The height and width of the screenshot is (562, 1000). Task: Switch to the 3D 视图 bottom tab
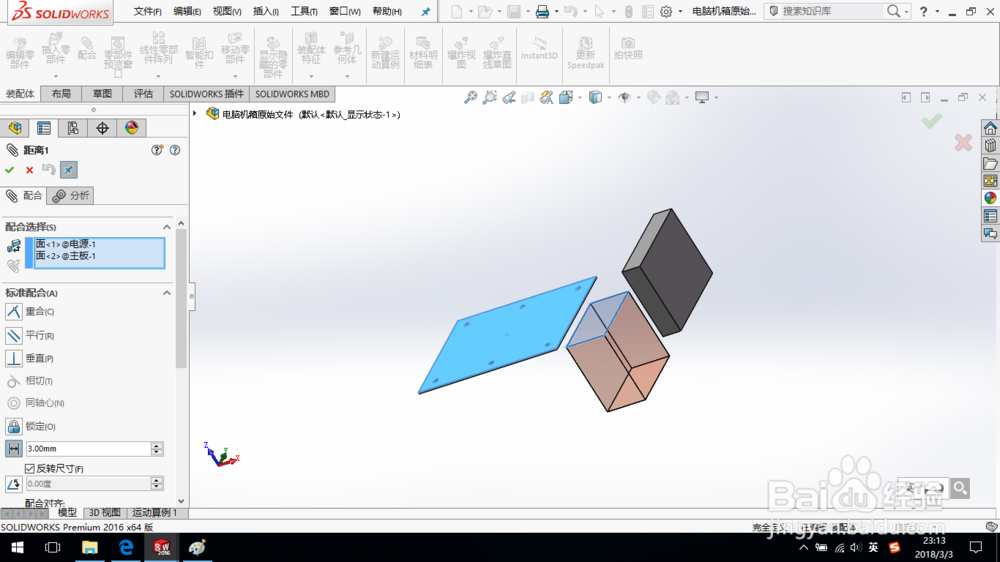[105, 513]
